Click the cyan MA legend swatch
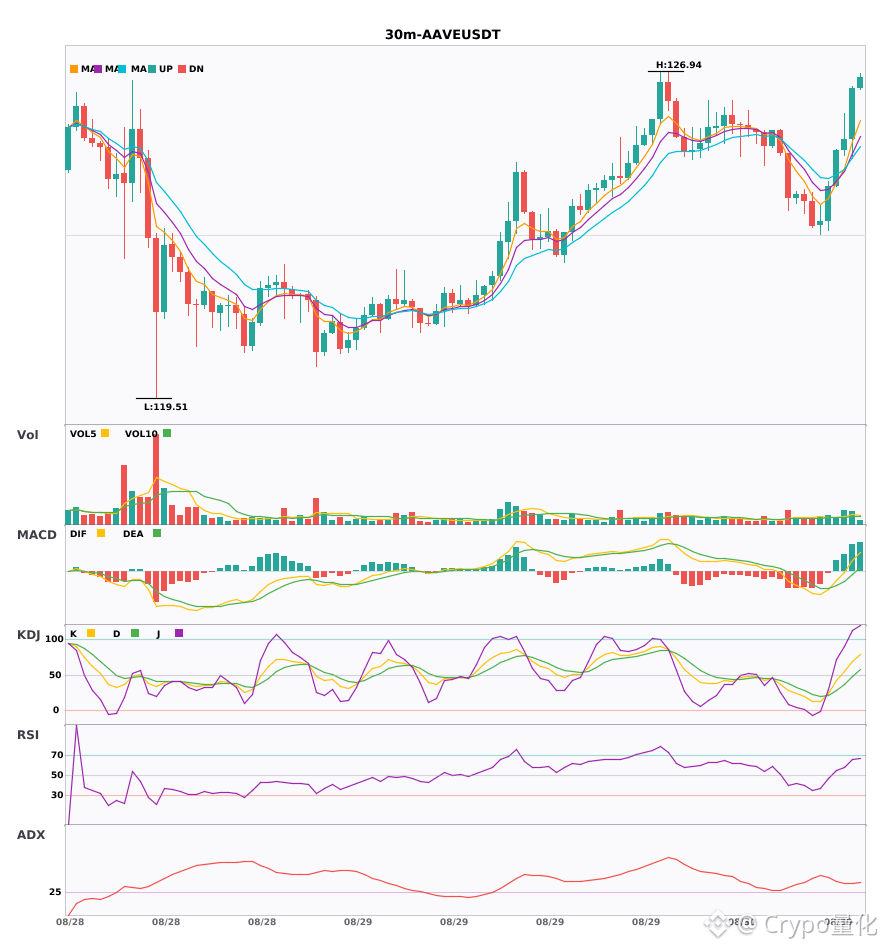The height and width of the screenshot is (950, 885). point(122,69)
